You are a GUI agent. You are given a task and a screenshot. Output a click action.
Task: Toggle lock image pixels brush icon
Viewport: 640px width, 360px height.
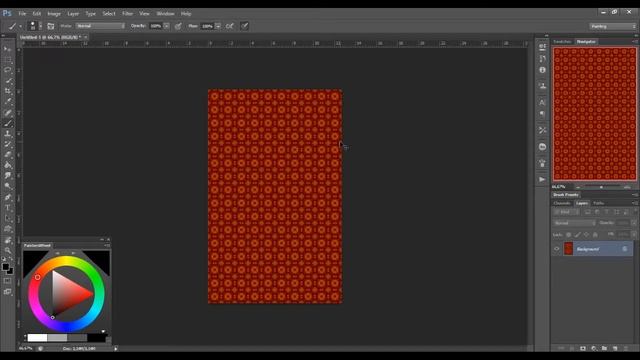(577, 235)
